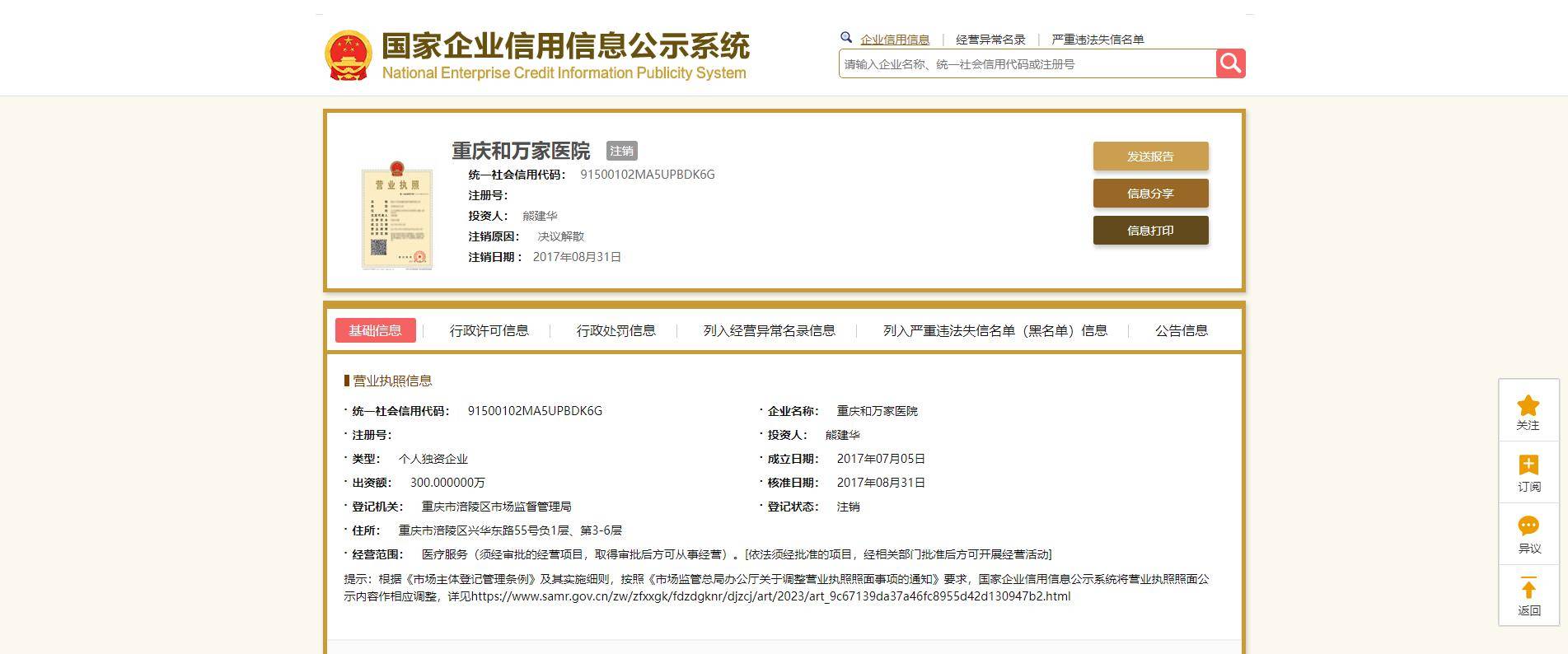This screenshot has height=654, width=1568.
Task: Click the 核准日期 value 2017年08月31日
Action: 881,483
